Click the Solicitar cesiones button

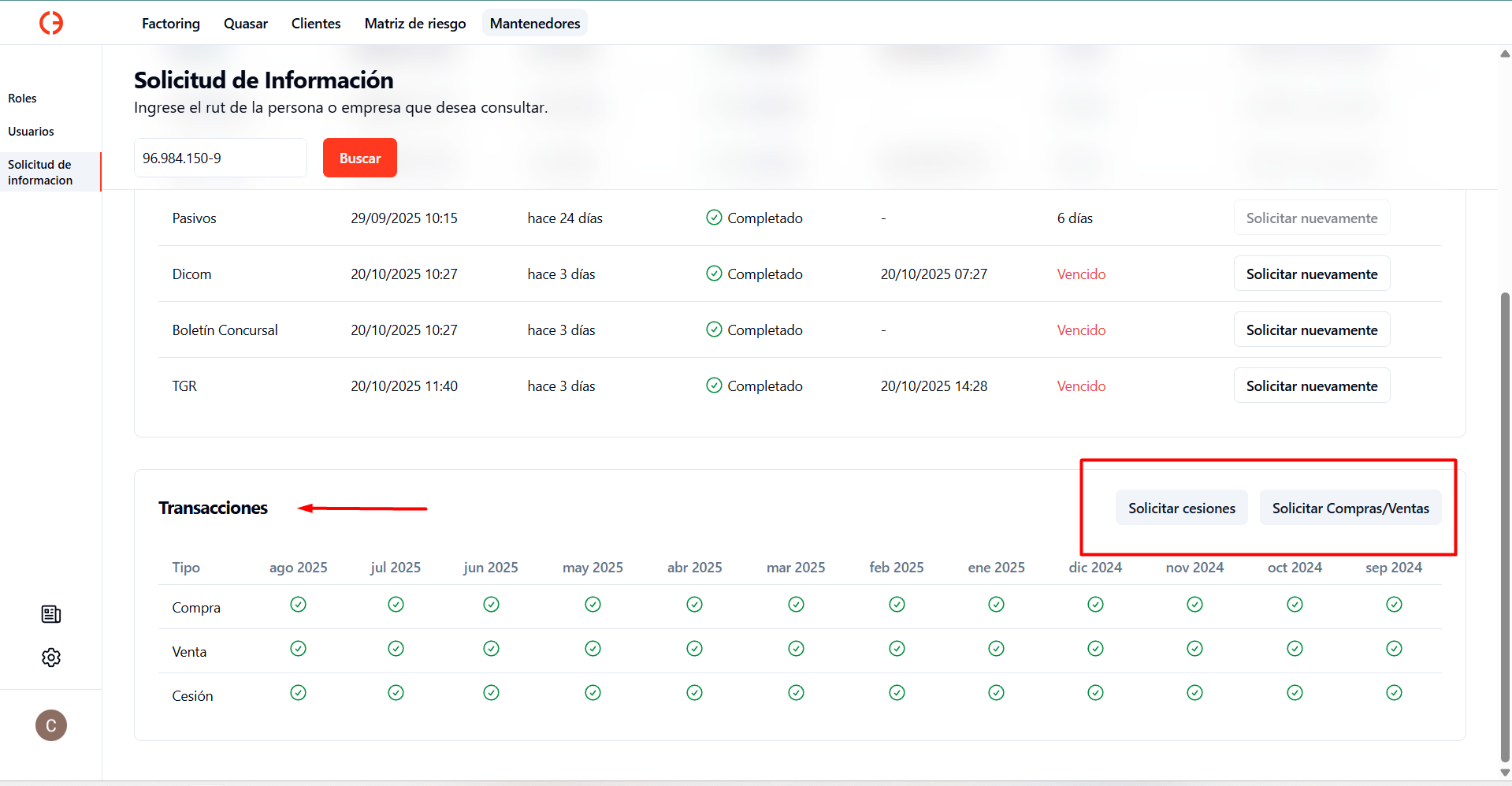click(1181, 508)
